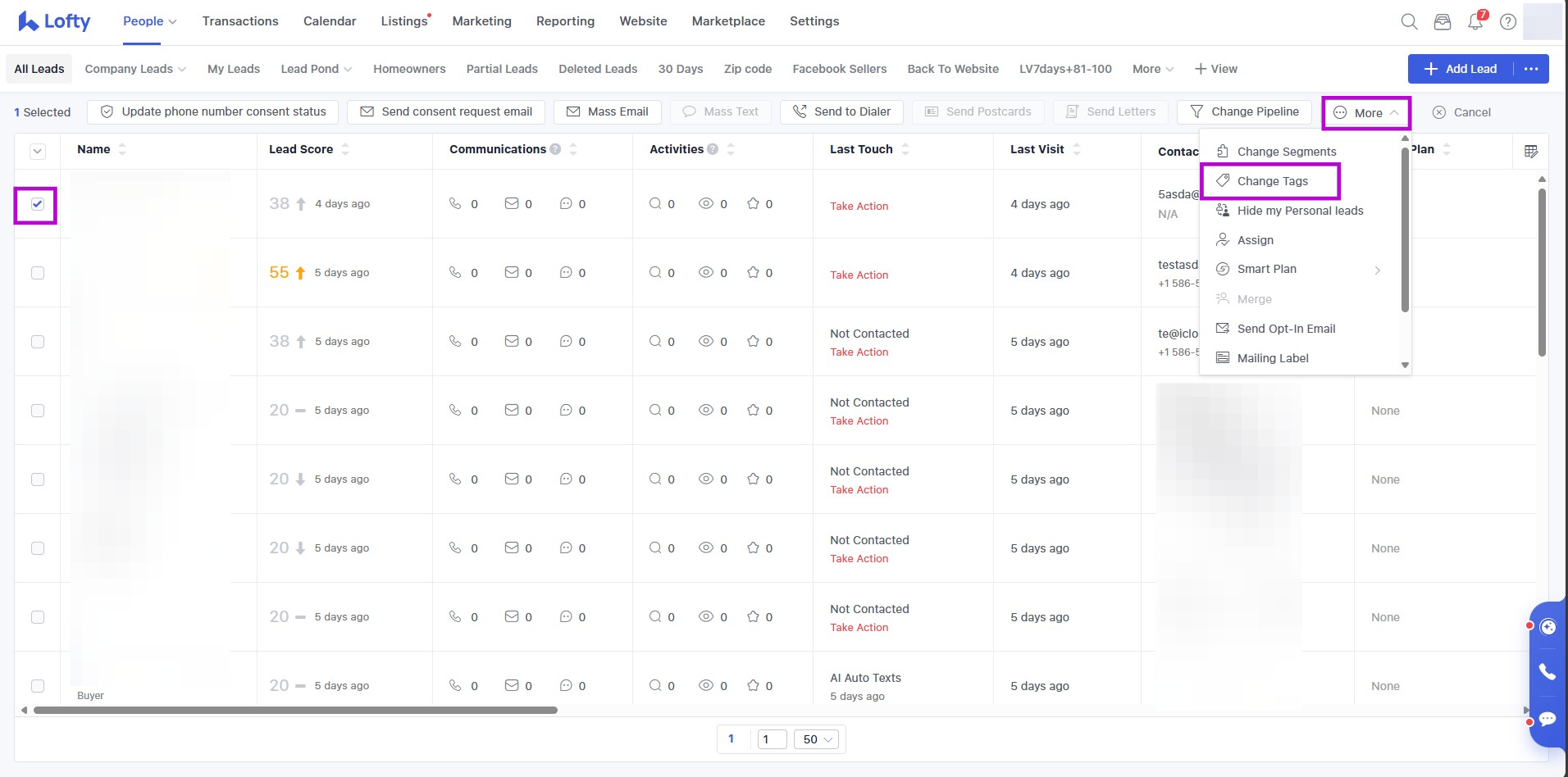Switch to the Deleted Leads tab
Screen dimensions: 1568x777
[x=597, y=69]
